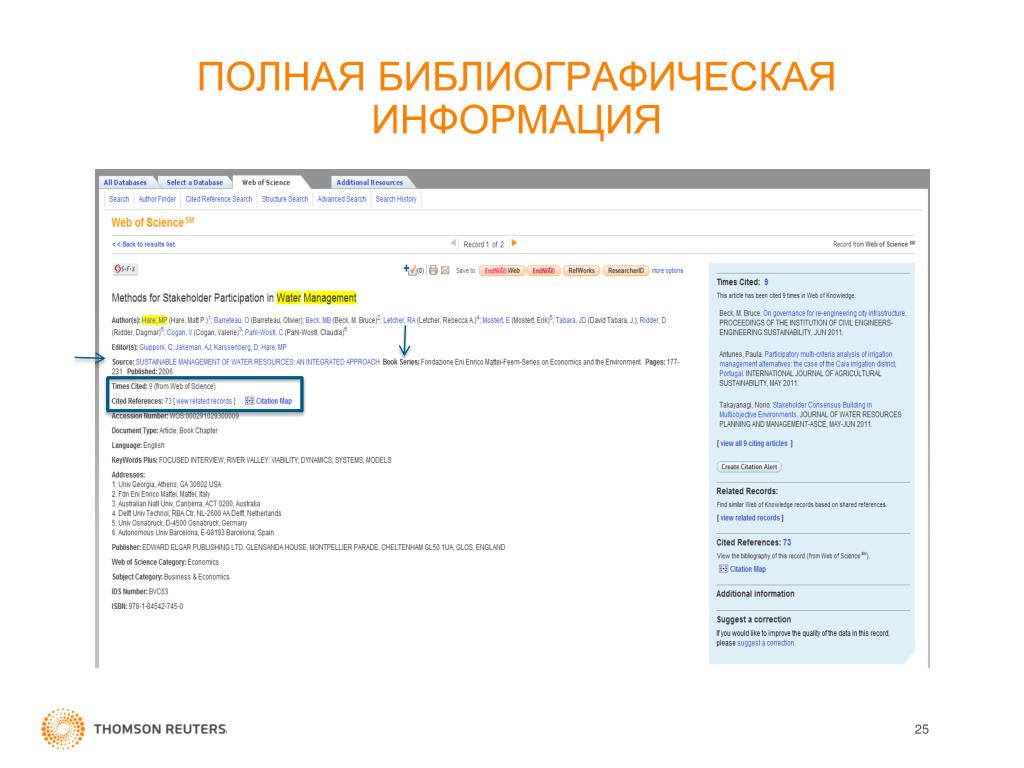Screen dimensions: 1024x768
Task: Open editor Giupponi, C link
Action: point(156,347)
